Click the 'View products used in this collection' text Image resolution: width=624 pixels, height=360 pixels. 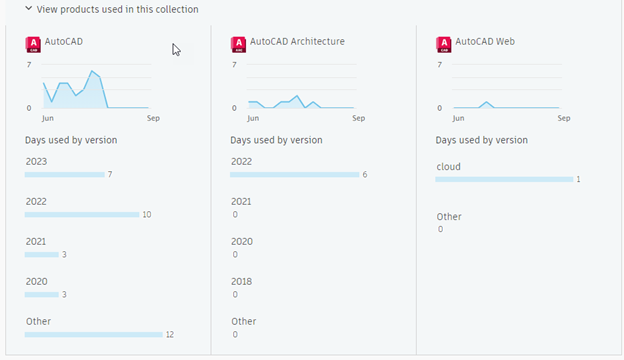pos(117,9)
